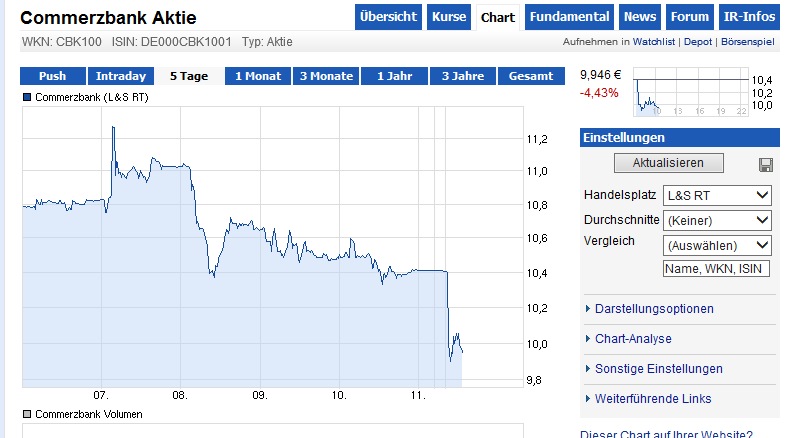Expand the Chart-Analyse section
Viewport: 794px width, 438px height.
tap(633, 338)
